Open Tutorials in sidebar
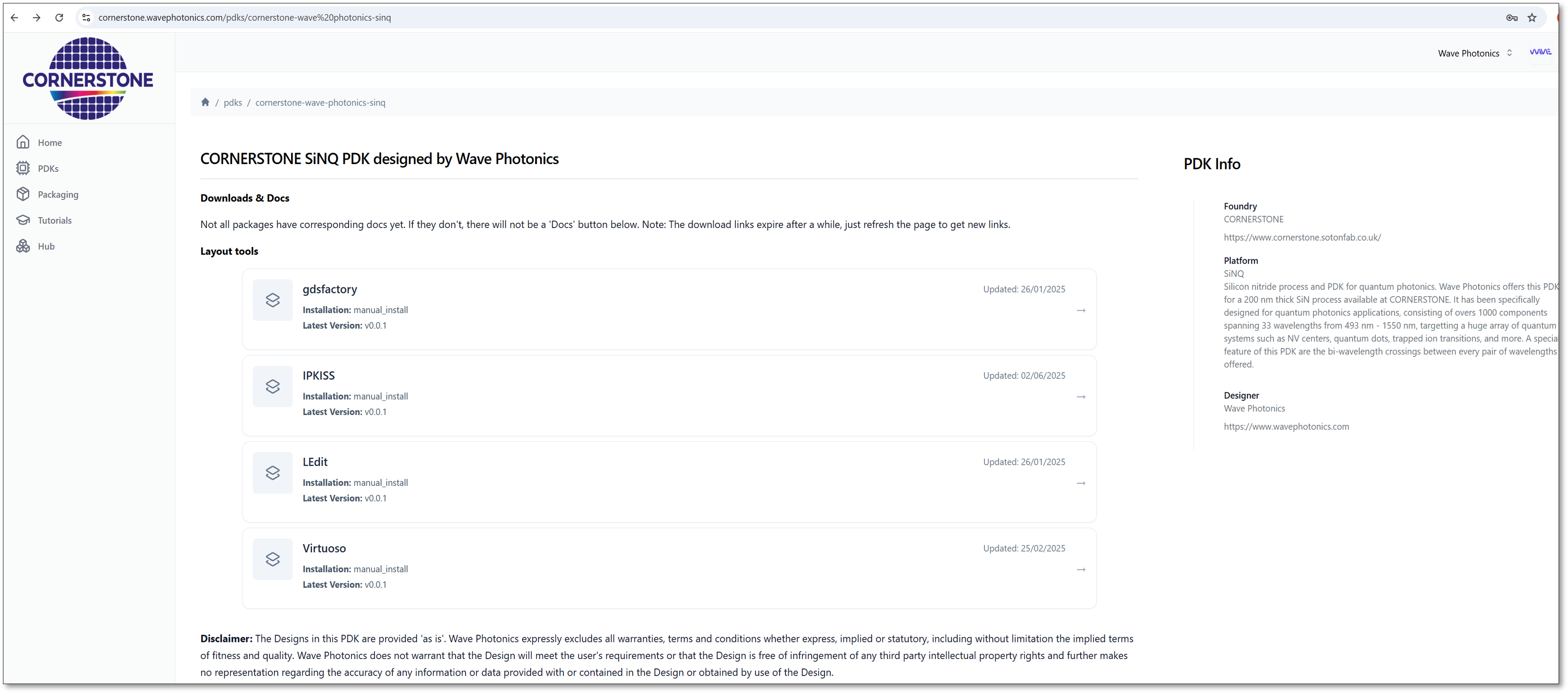The width and height of the screenshot is (1568, 693). pyautogui.click(x=55, y=221)
